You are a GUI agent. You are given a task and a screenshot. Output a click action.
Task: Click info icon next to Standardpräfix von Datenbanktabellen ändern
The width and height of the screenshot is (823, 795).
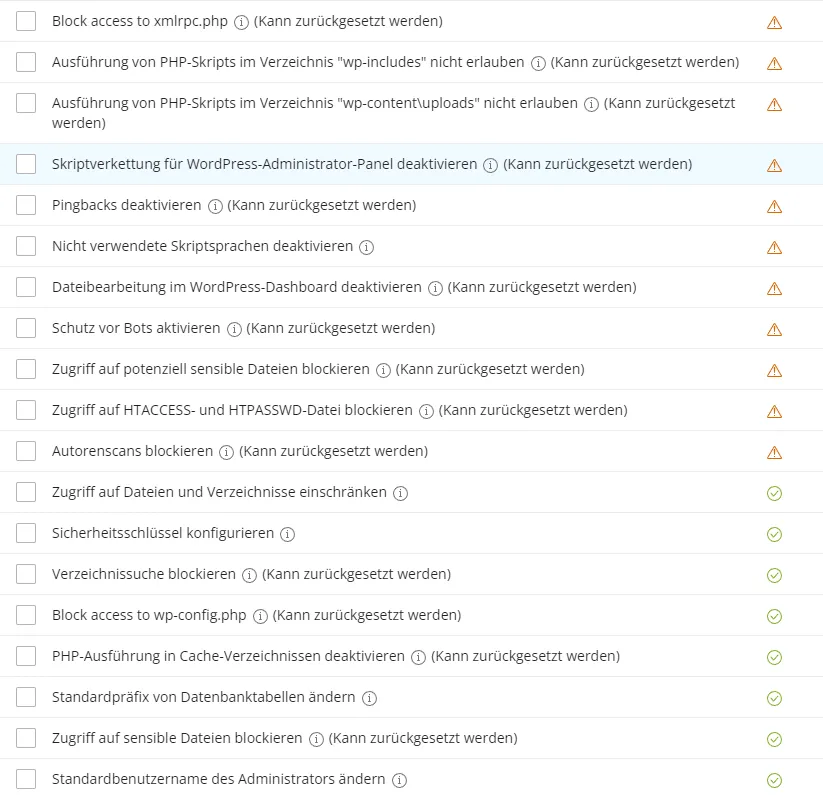370,698
